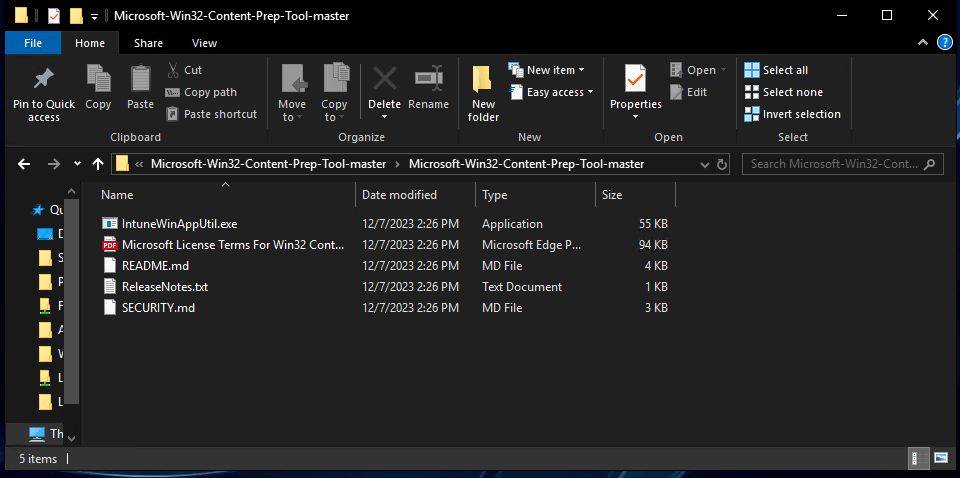This screenshot has width=960, height=478.
Task: Click Paste shortcut in ribbon
Action: pyautogui.click(x=212, y=114)
